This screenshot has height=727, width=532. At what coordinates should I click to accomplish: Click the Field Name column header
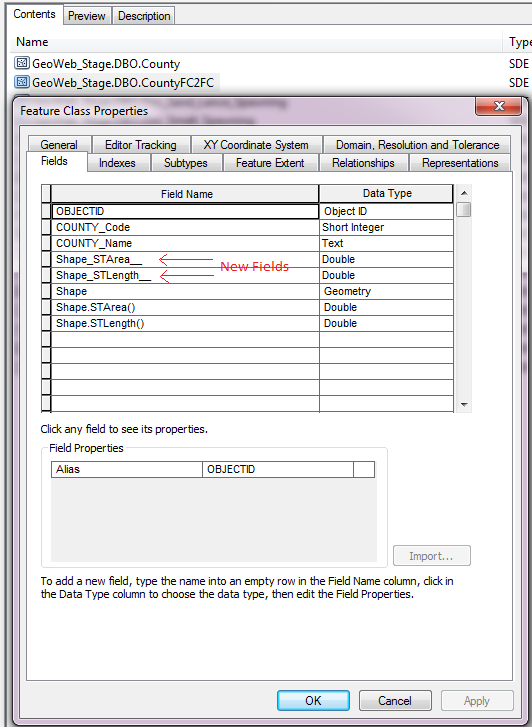tap(185, 194)
